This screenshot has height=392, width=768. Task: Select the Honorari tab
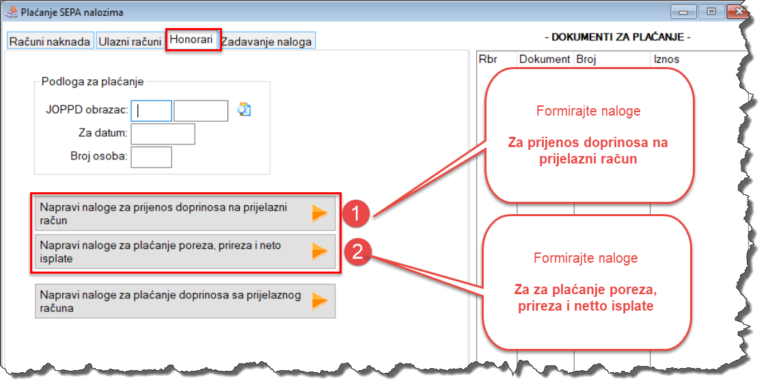(192, 40)
